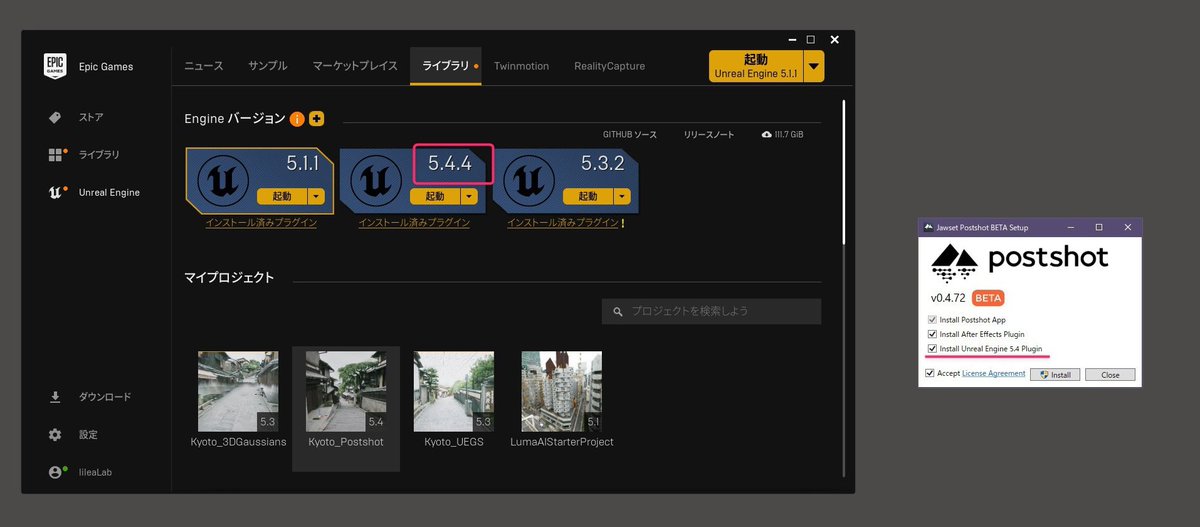Expand the 5.3.2 launch dropdown arrow
Screen dimensions: 1200x527
point(623,196)
